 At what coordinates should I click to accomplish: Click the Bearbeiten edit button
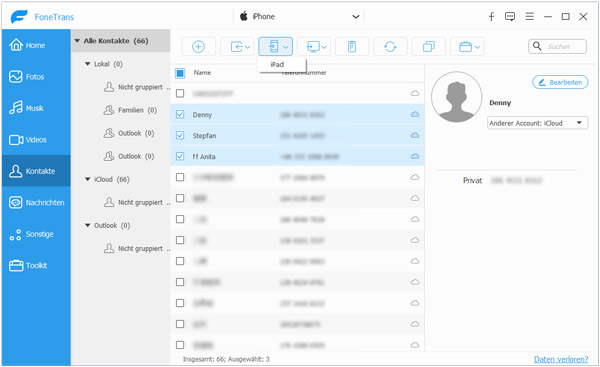[560, 82]
